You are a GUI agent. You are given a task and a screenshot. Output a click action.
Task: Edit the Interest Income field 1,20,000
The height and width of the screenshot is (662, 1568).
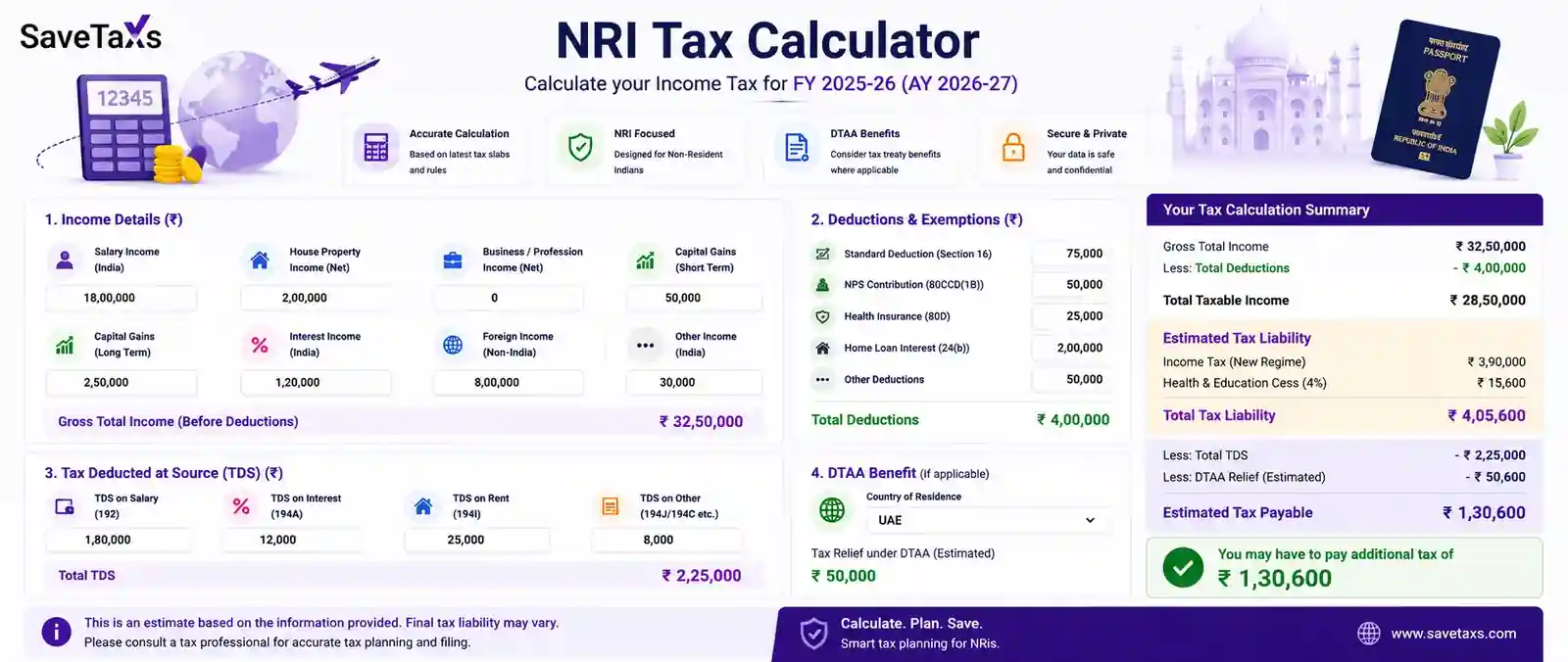coord(316,383)
